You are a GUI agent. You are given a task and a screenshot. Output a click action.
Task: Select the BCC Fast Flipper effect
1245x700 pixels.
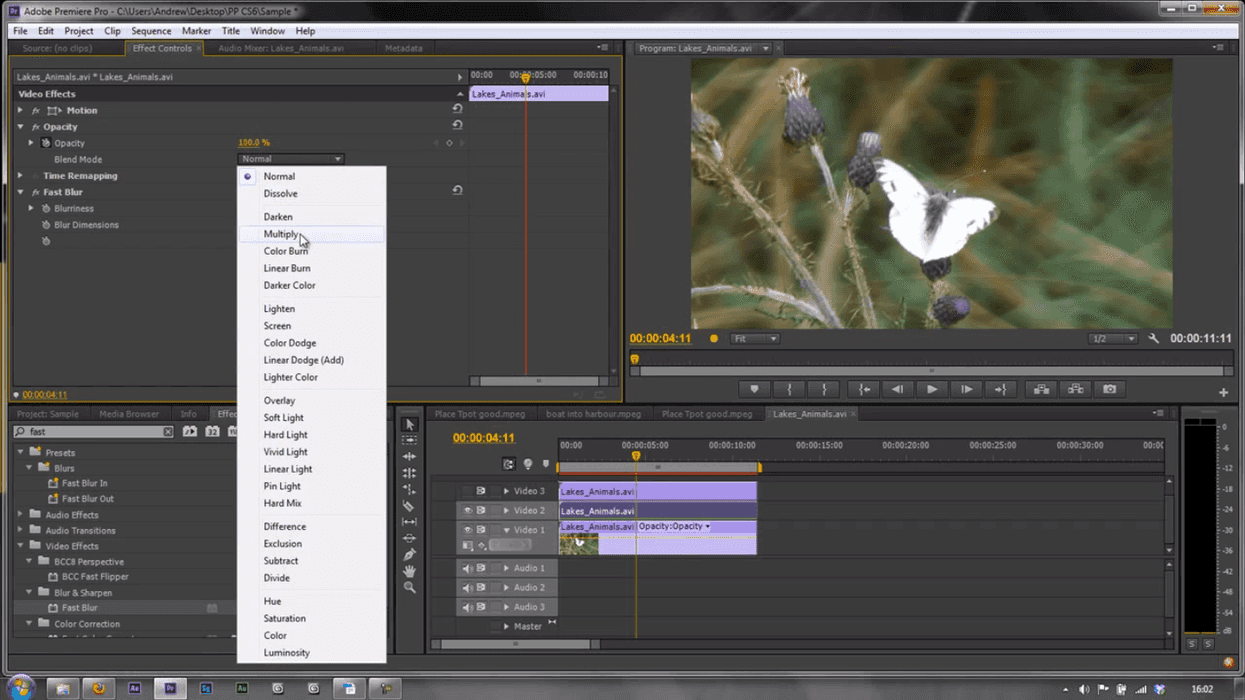click(x=95, y=577)
